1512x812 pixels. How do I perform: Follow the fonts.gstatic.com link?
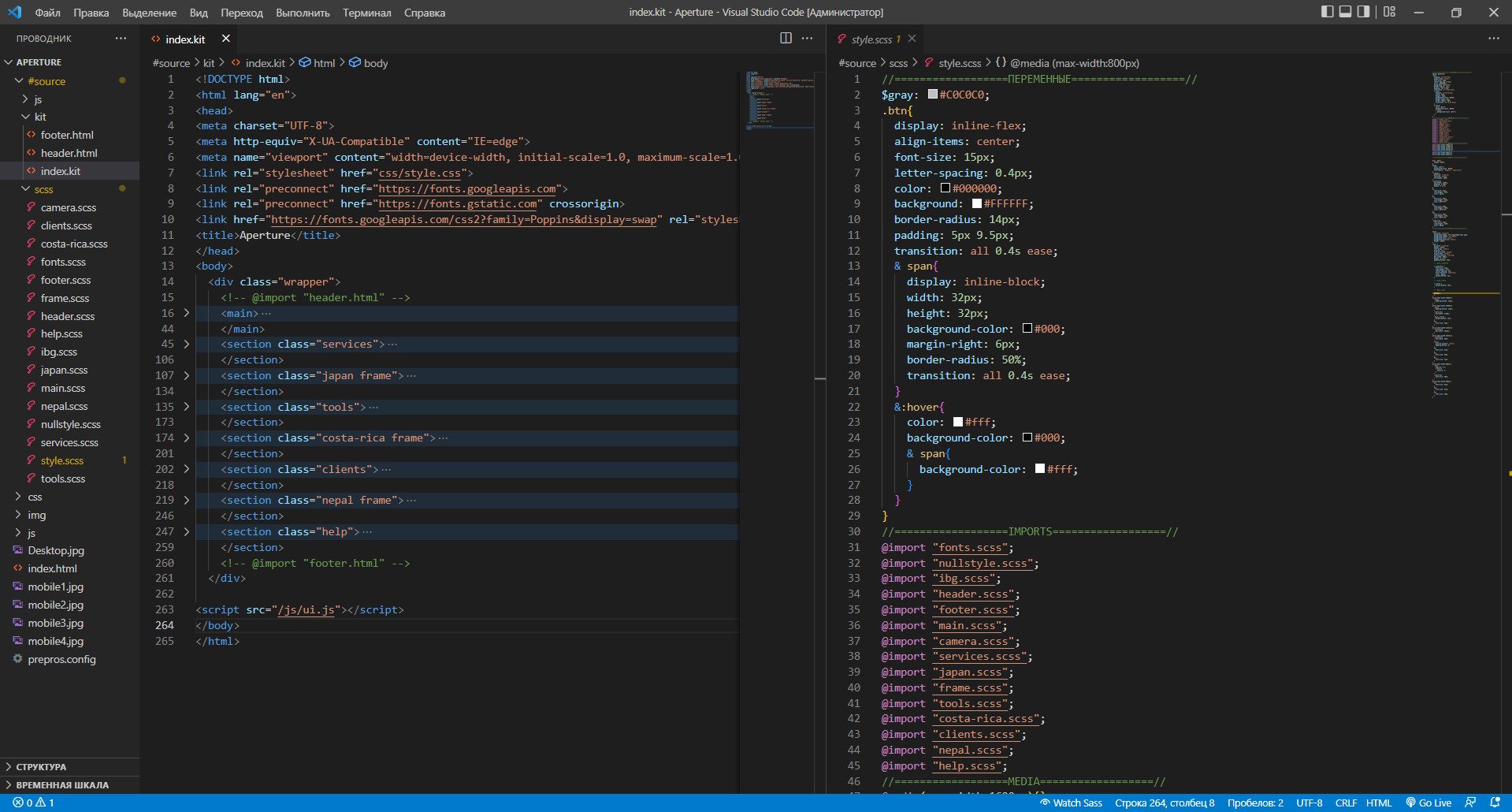tap(458, 204)
